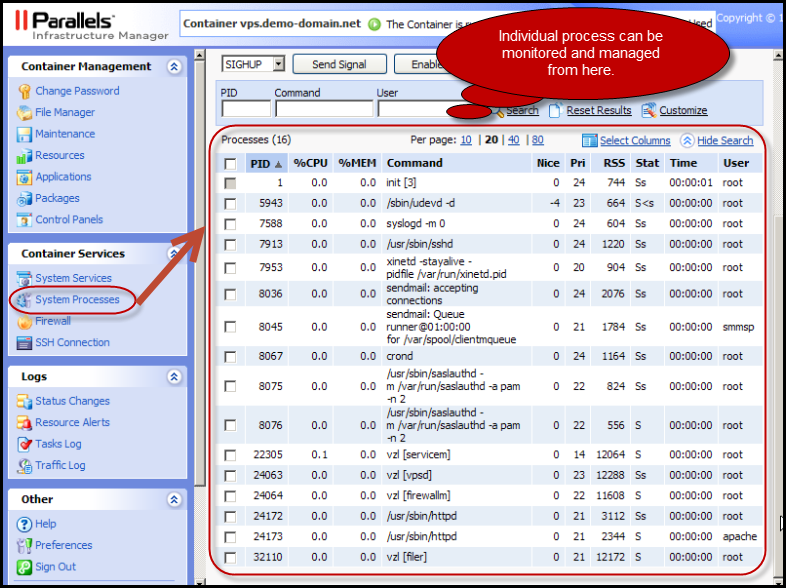Tick the vzl [filer] 32110 checkbox

(230, 557)
